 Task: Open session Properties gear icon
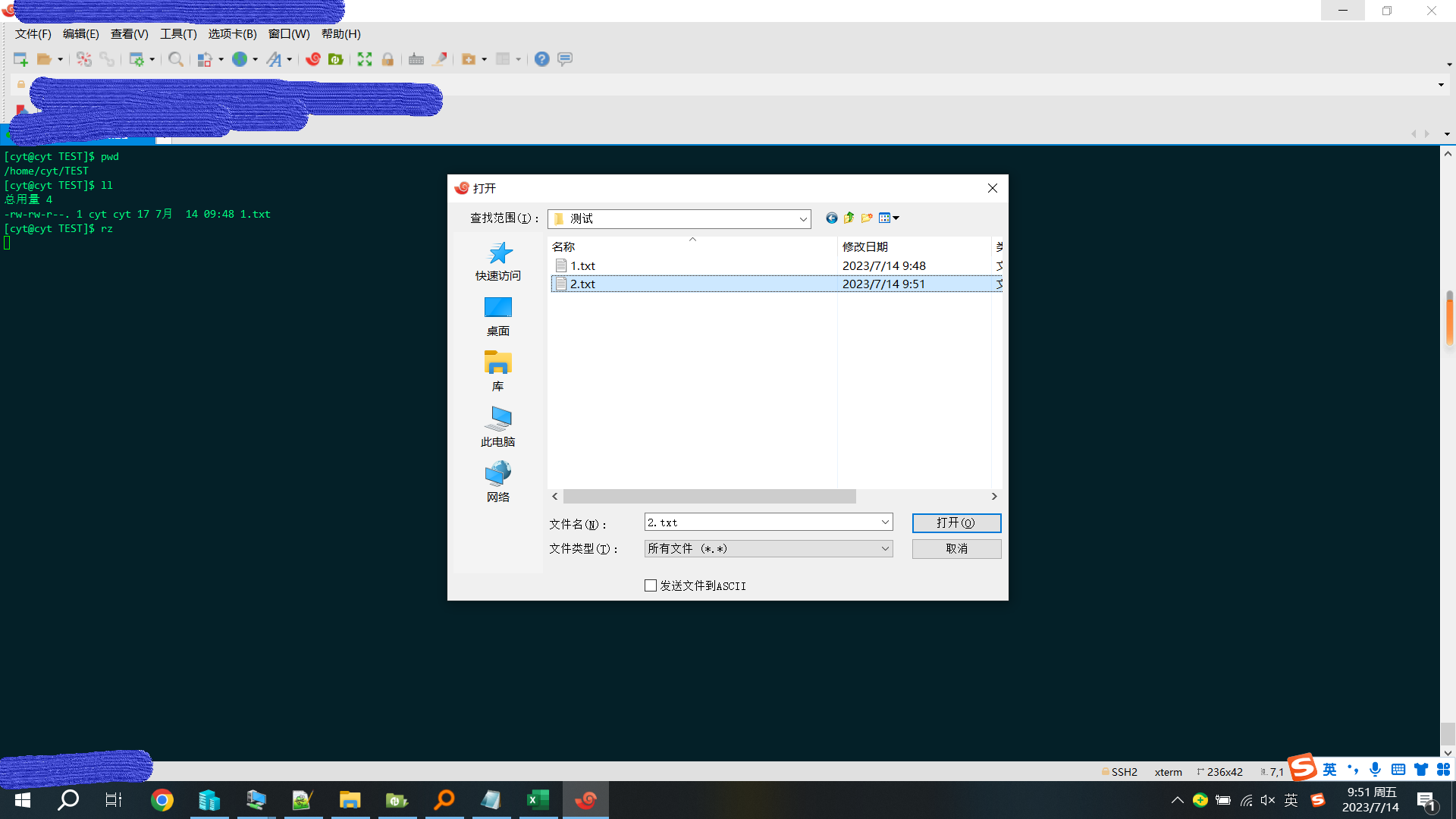pos(136,59)
